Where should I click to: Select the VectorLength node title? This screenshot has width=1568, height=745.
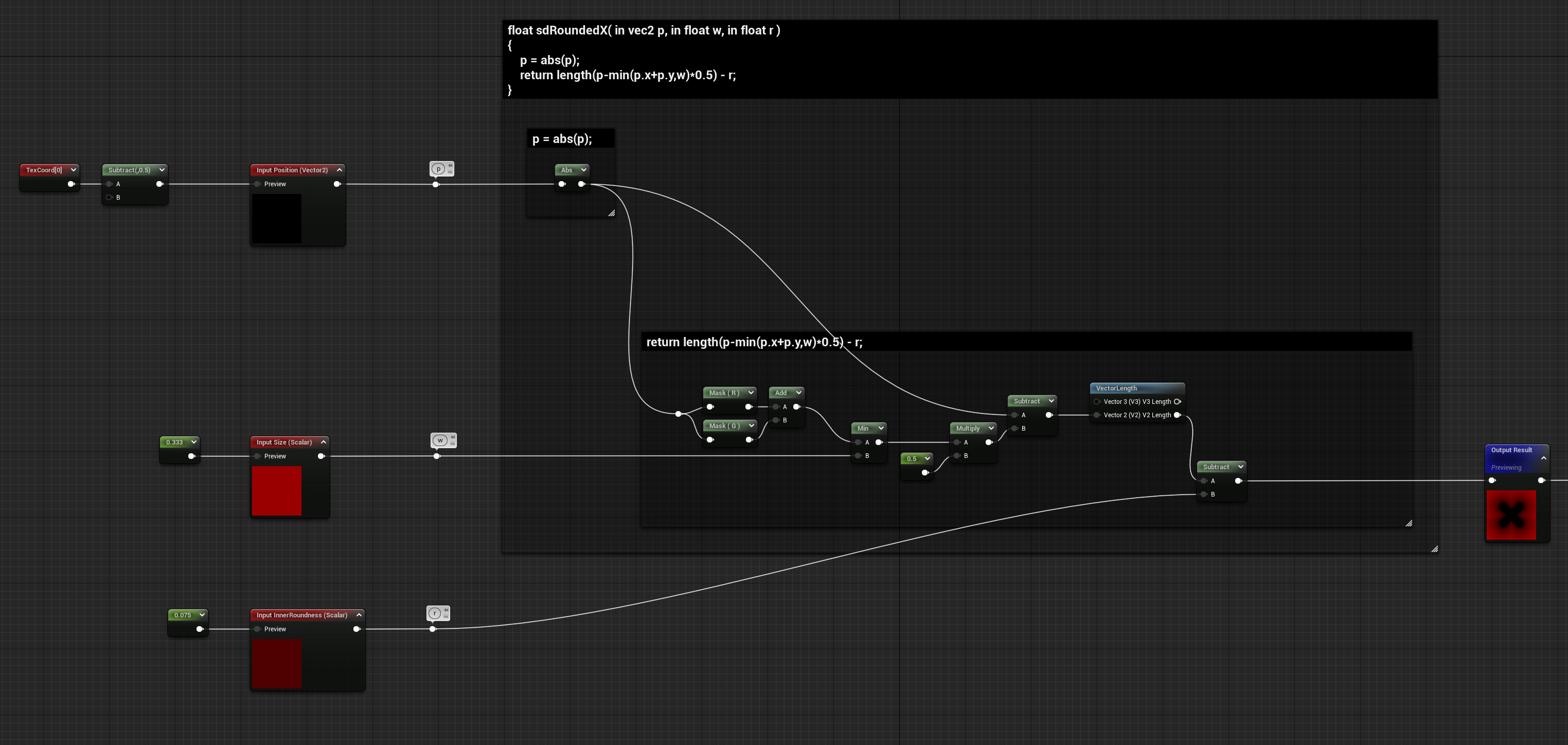[x=1116, y=388]
